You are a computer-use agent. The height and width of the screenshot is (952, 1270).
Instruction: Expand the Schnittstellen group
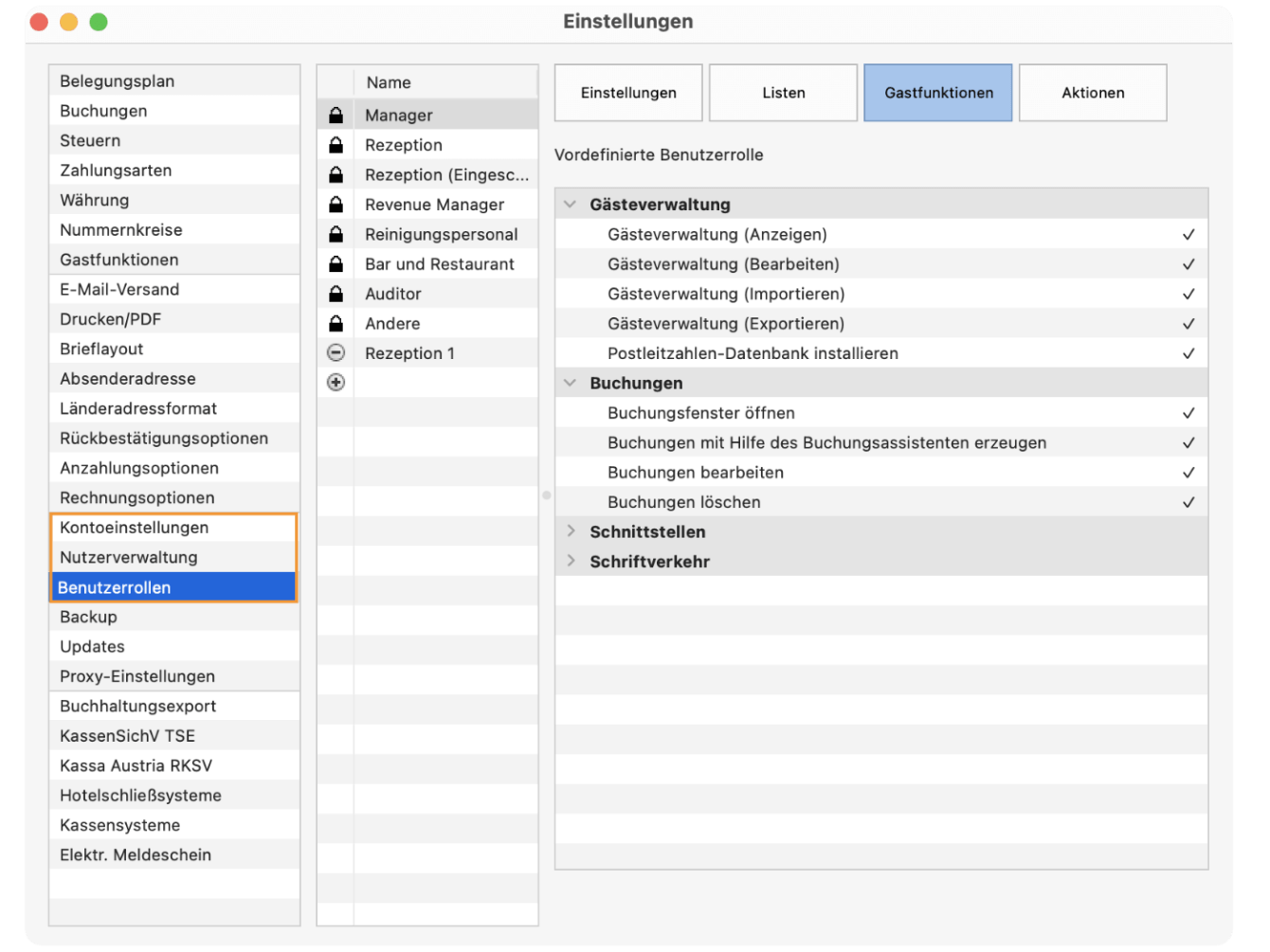(571, 531)
